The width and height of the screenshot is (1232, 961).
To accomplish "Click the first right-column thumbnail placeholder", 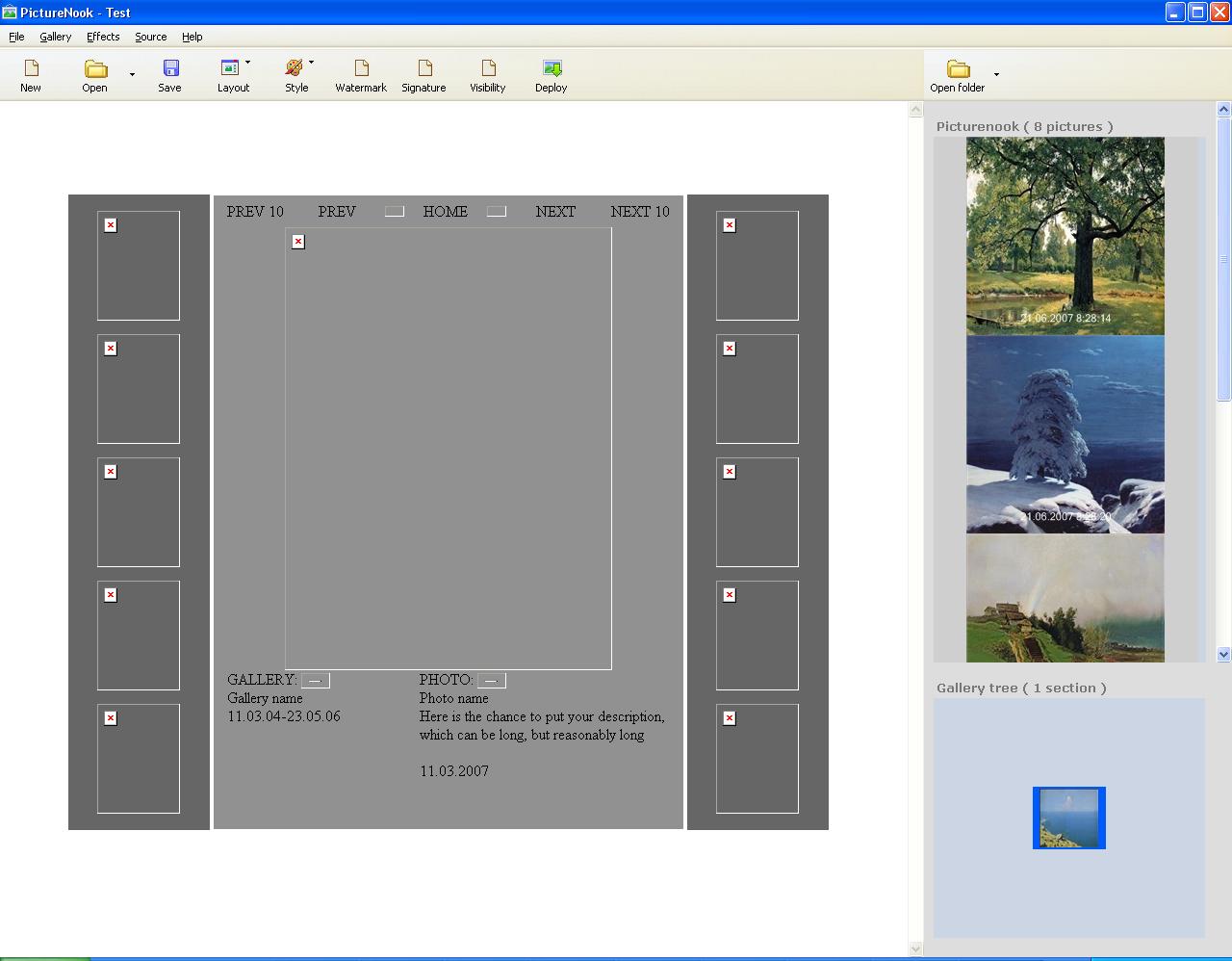I will coord(757,266).
